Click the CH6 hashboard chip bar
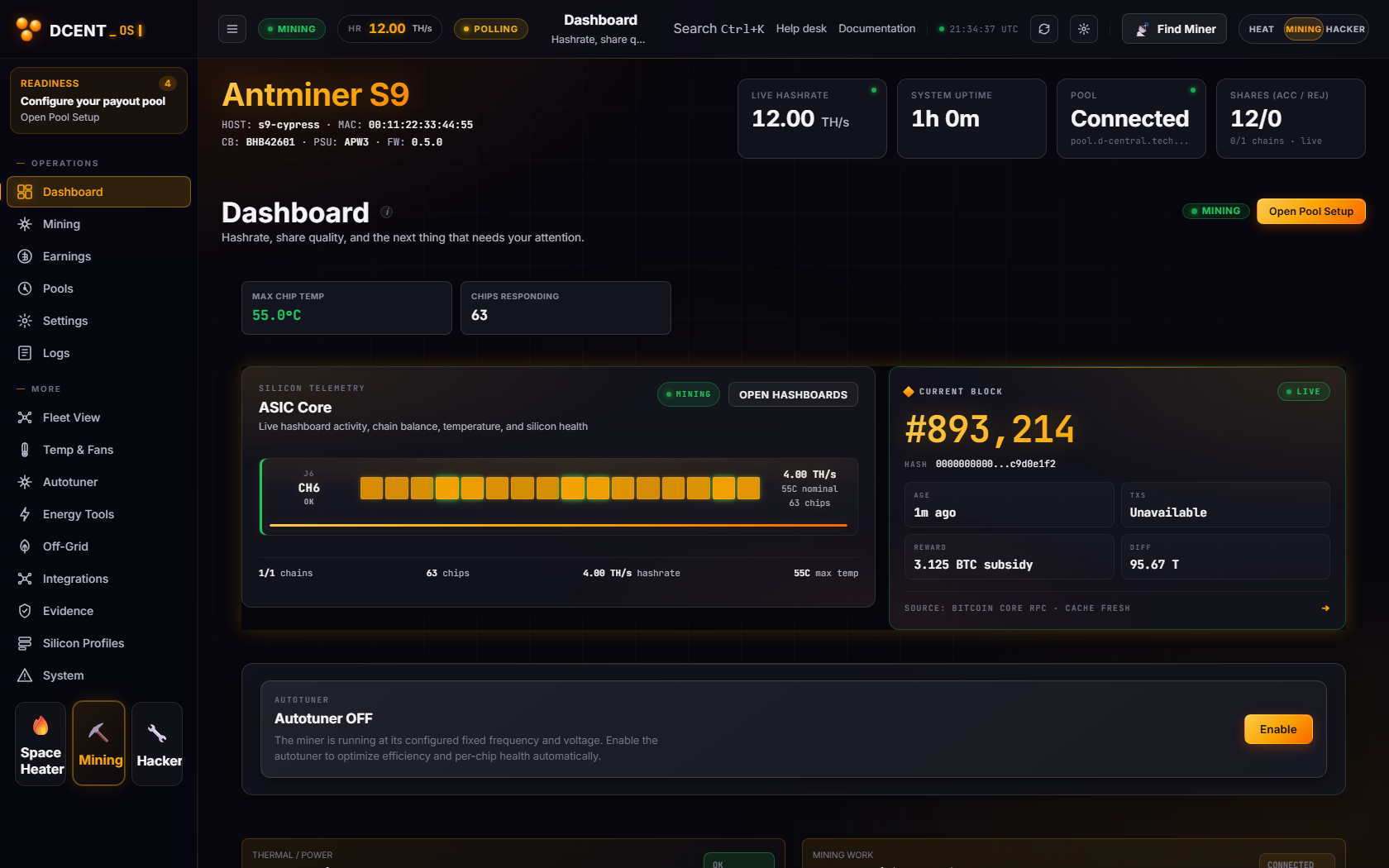The image size is (1389, 868). coord(560,488)
